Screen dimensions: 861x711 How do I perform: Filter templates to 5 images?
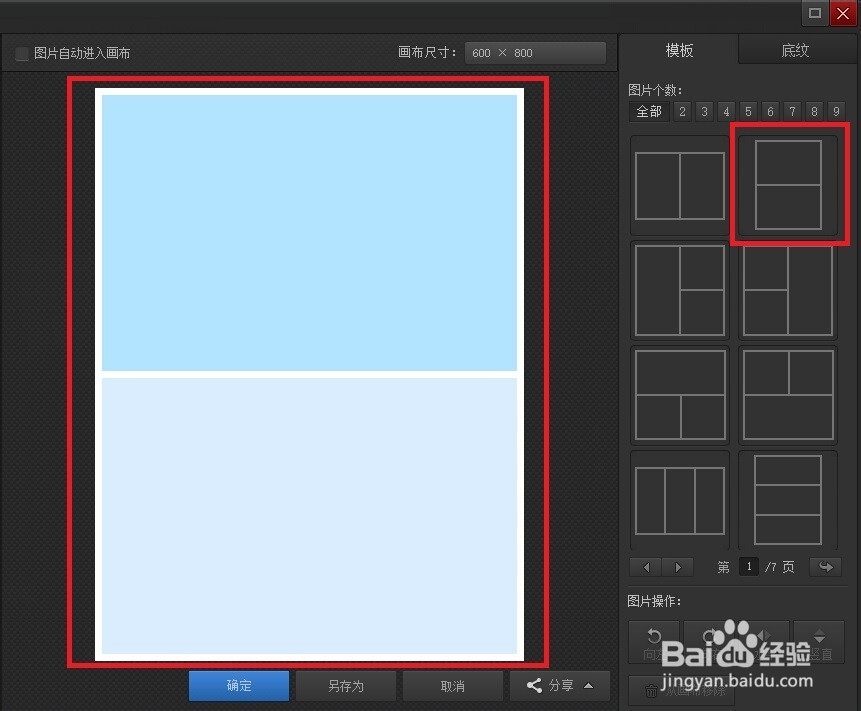(x=748, y=111)
